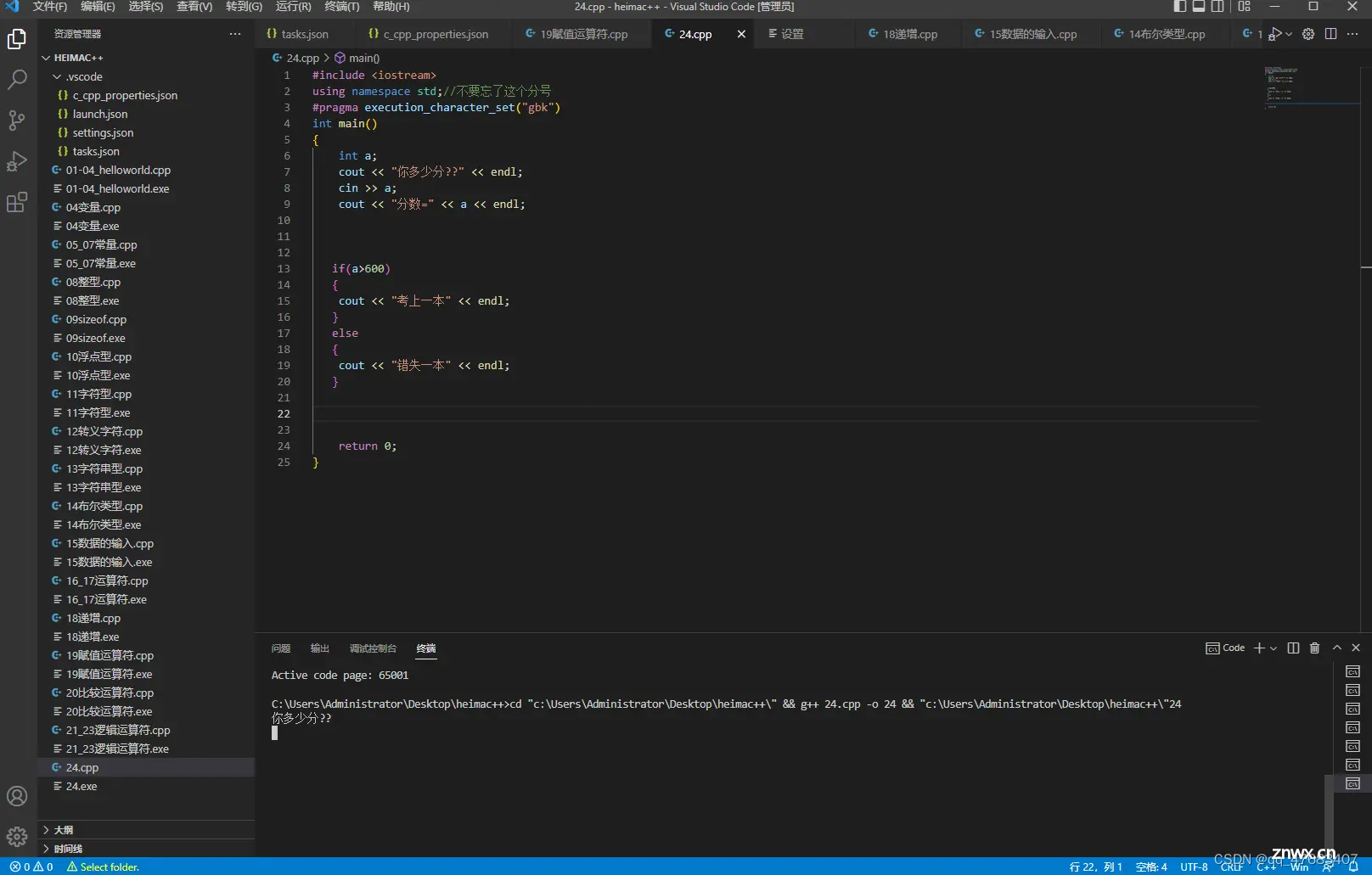
Task: Click the gear icon in editor toolbar
Action: tap(1308, 34)
